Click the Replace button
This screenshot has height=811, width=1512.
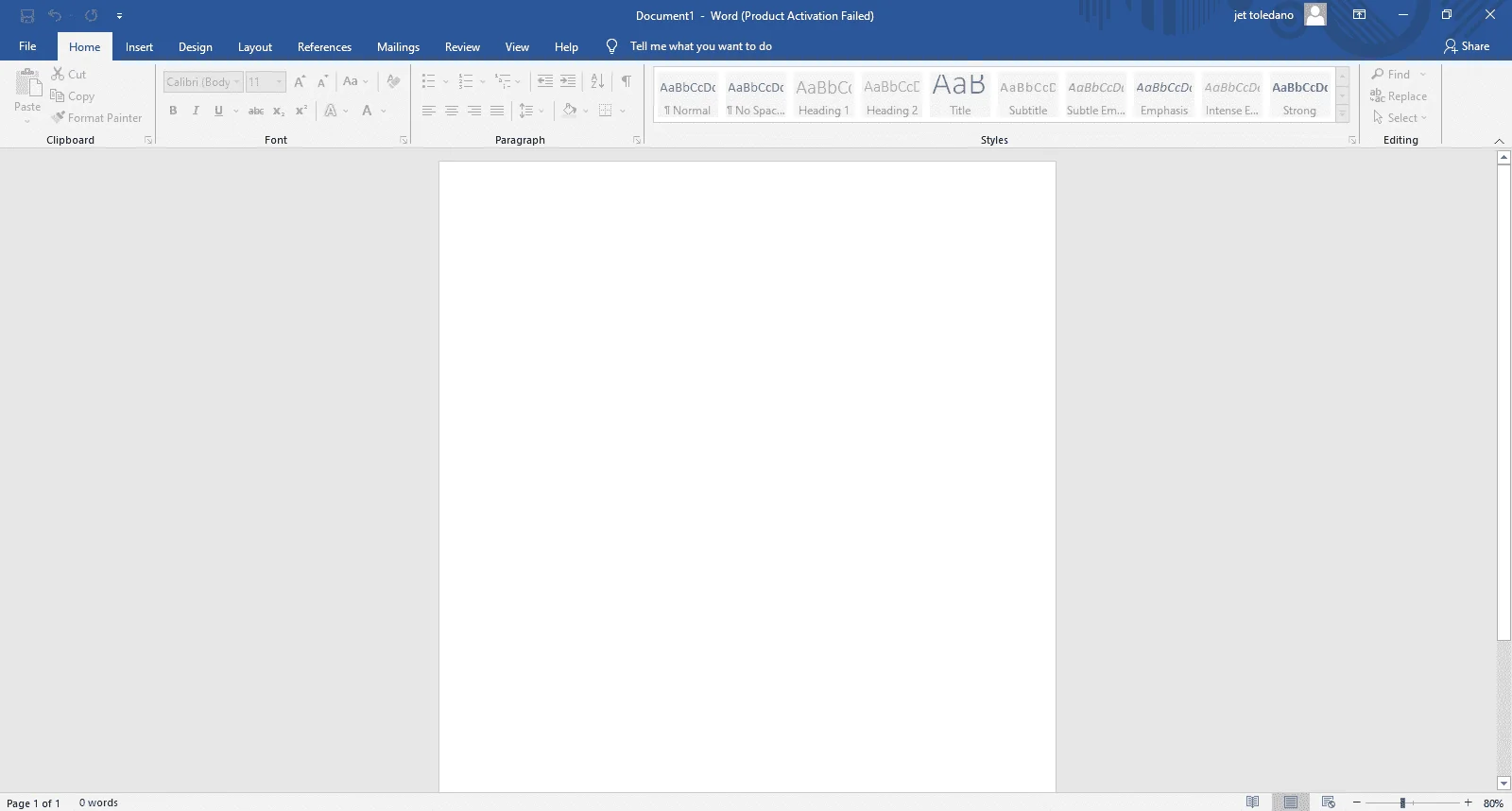pyautogui.click(x=1399, y=95)
